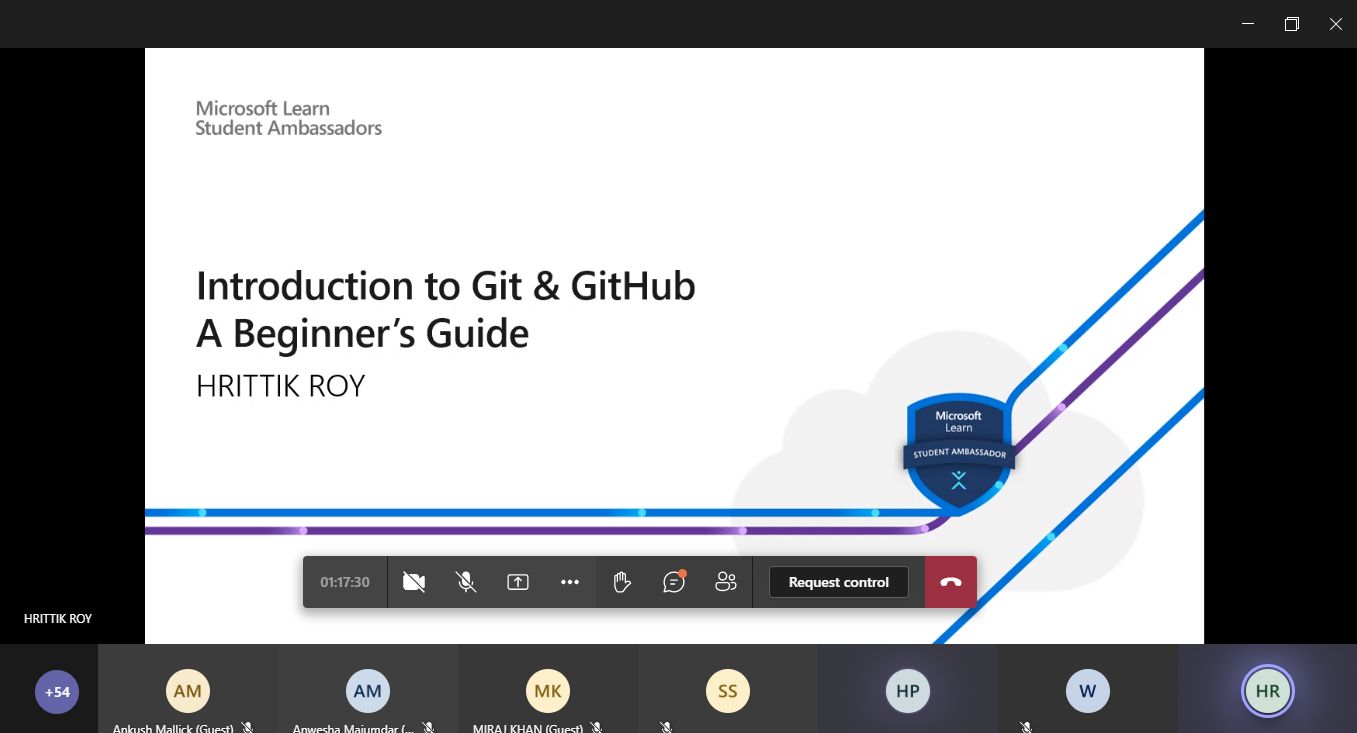This screenshot has height=733, width=1357.
Task: Close the Teams meeting window
Action: point(1335,24)
